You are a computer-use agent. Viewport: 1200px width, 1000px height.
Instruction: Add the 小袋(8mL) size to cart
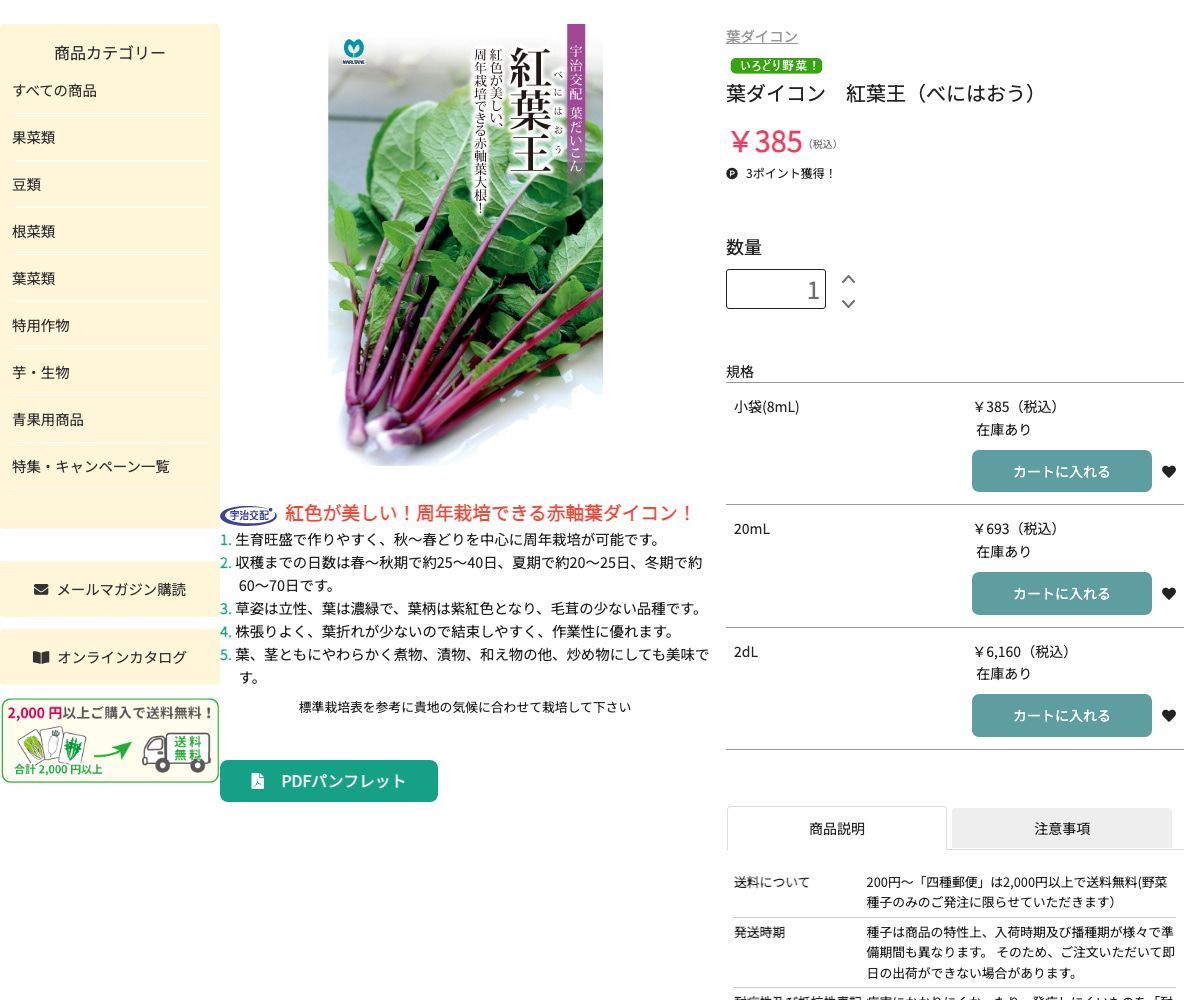pyautogui.click(x=1061, y=471)
